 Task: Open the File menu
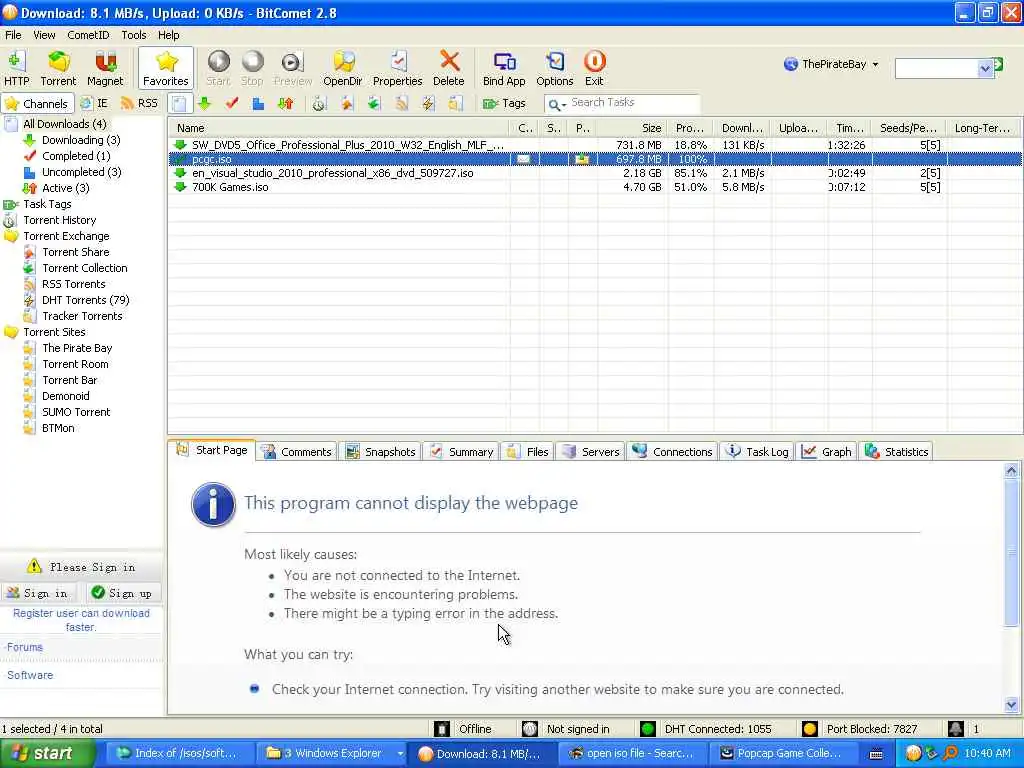(x=13, y=35)
